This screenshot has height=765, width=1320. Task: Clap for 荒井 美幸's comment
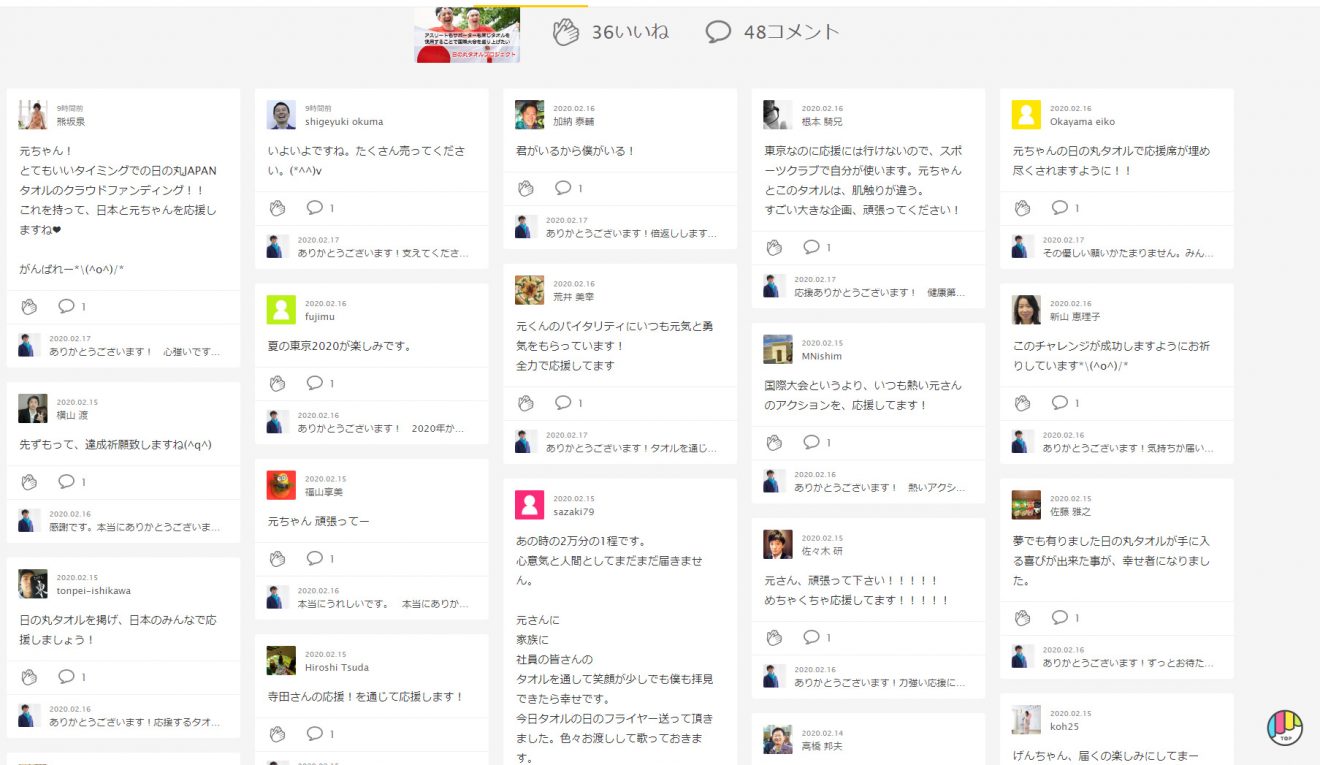point(526,402)
